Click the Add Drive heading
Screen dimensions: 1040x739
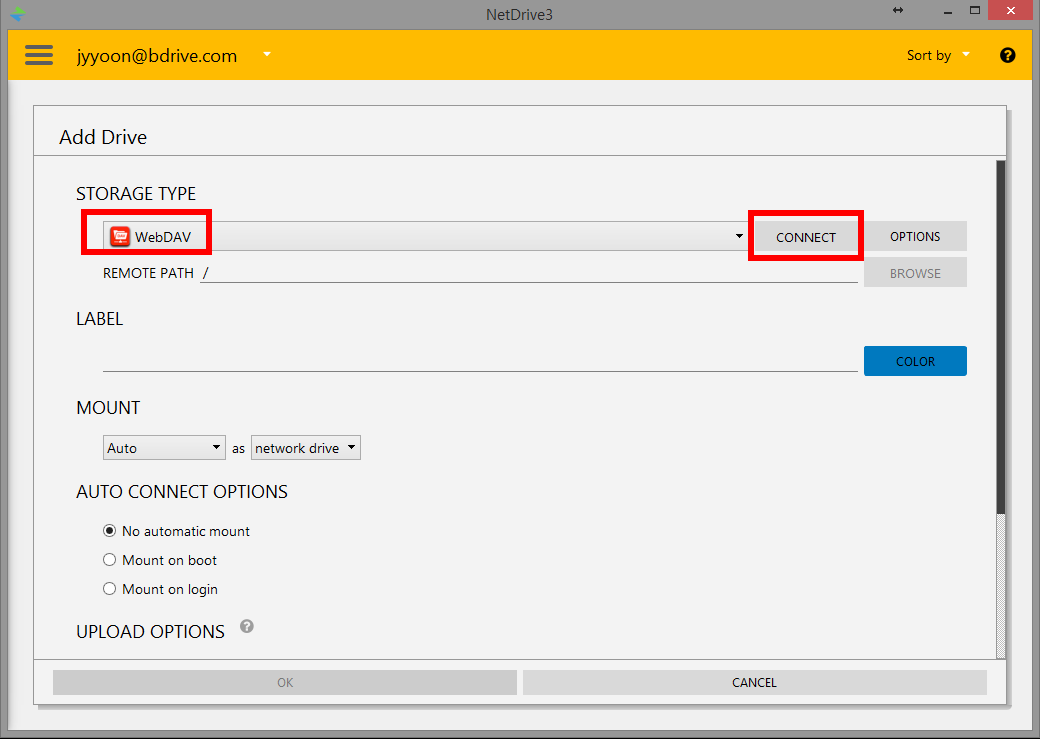[x=103, y=137]
